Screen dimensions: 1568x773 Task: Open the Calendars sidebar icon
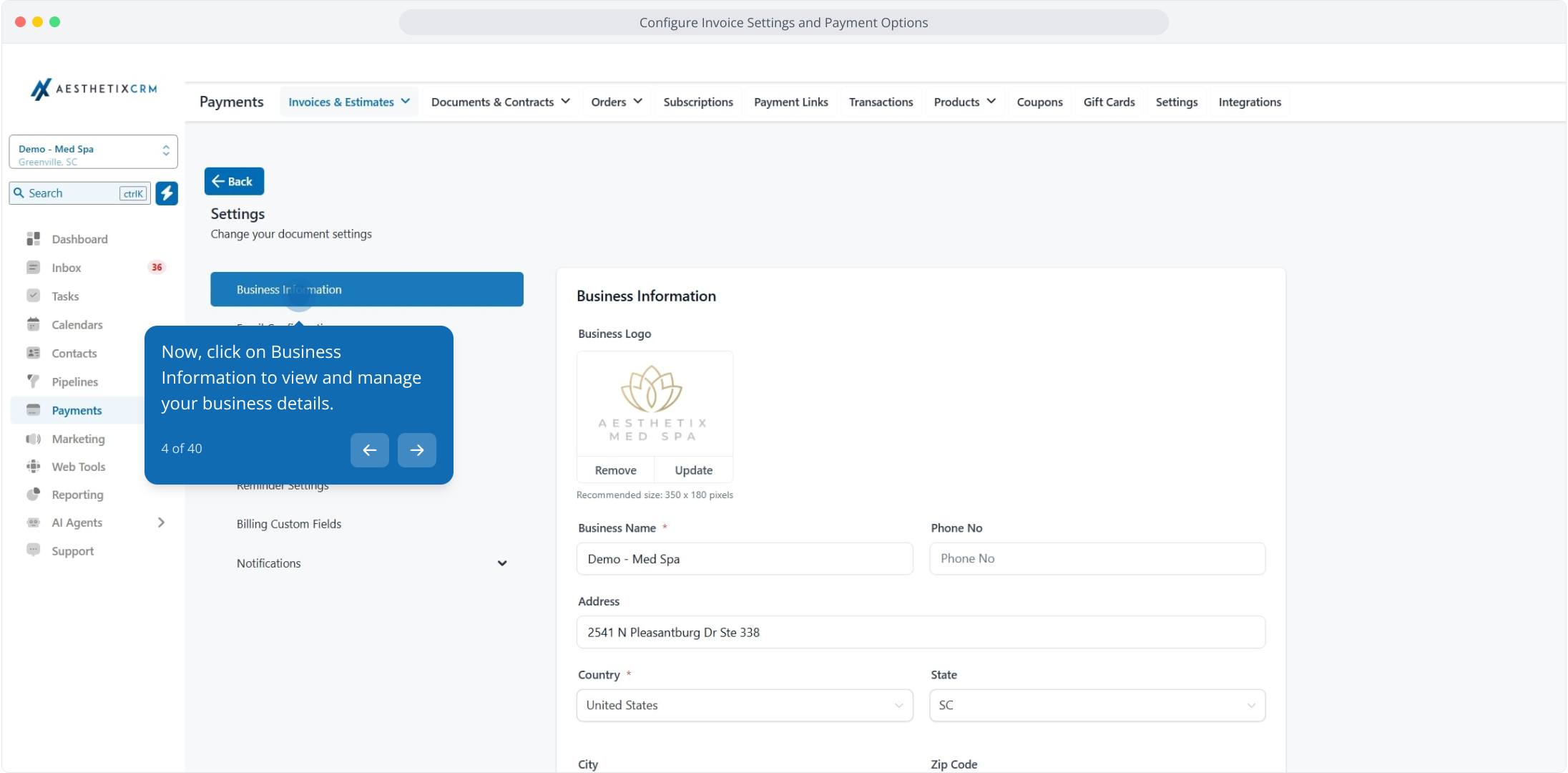coord(33,325)
